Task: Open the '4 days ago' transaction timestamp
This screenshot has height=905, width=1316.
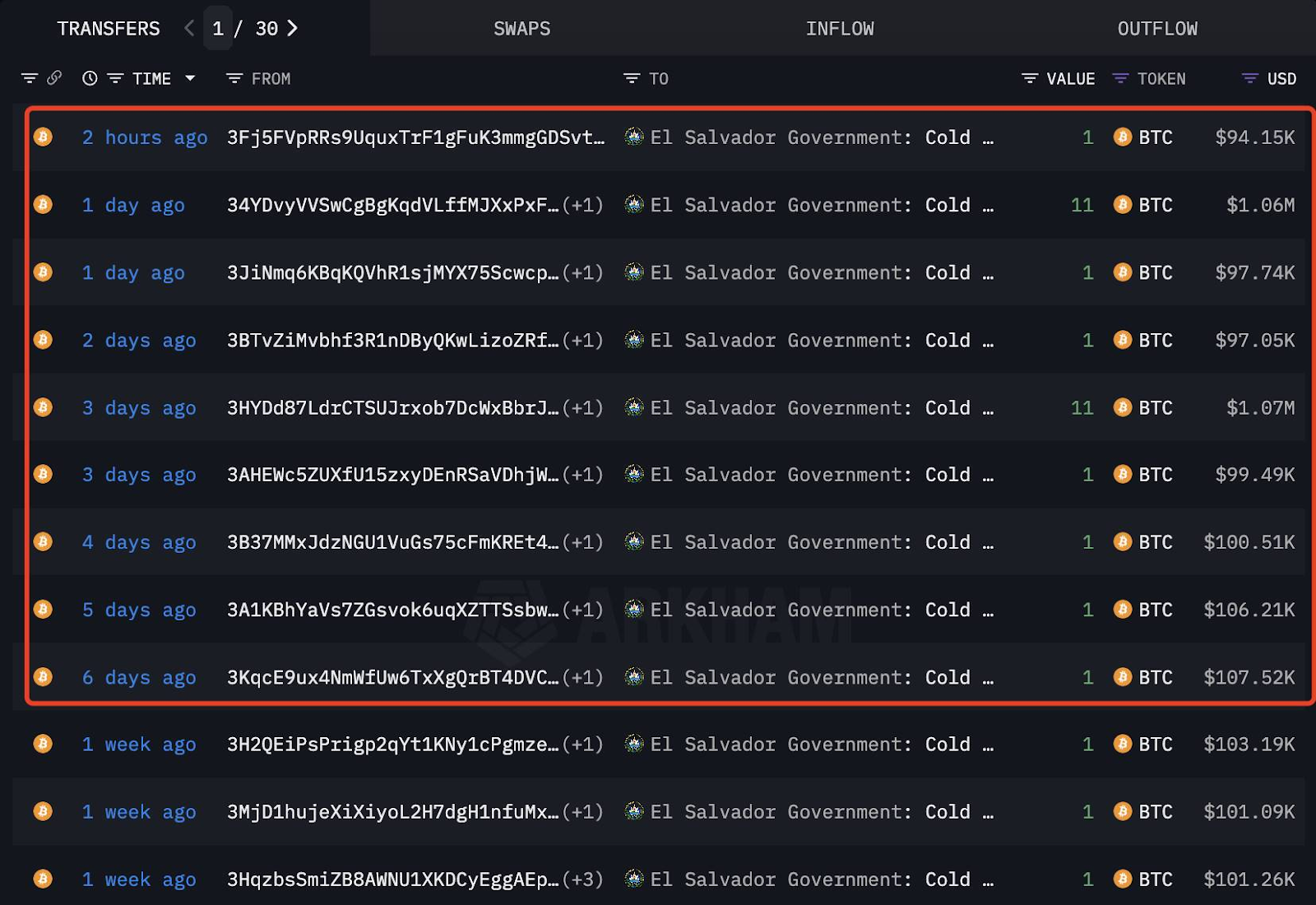Action: [x=139, y=542]
